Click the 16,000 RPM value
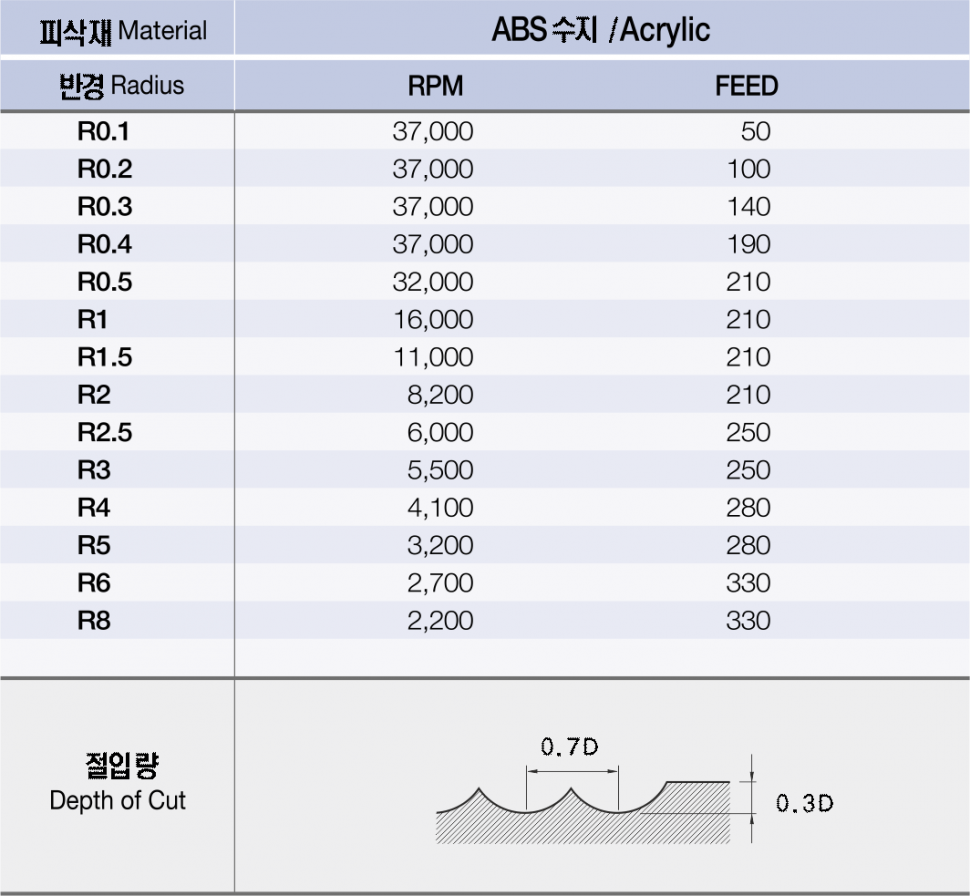The height and width of the screenshot is (896, 970). 432,320
